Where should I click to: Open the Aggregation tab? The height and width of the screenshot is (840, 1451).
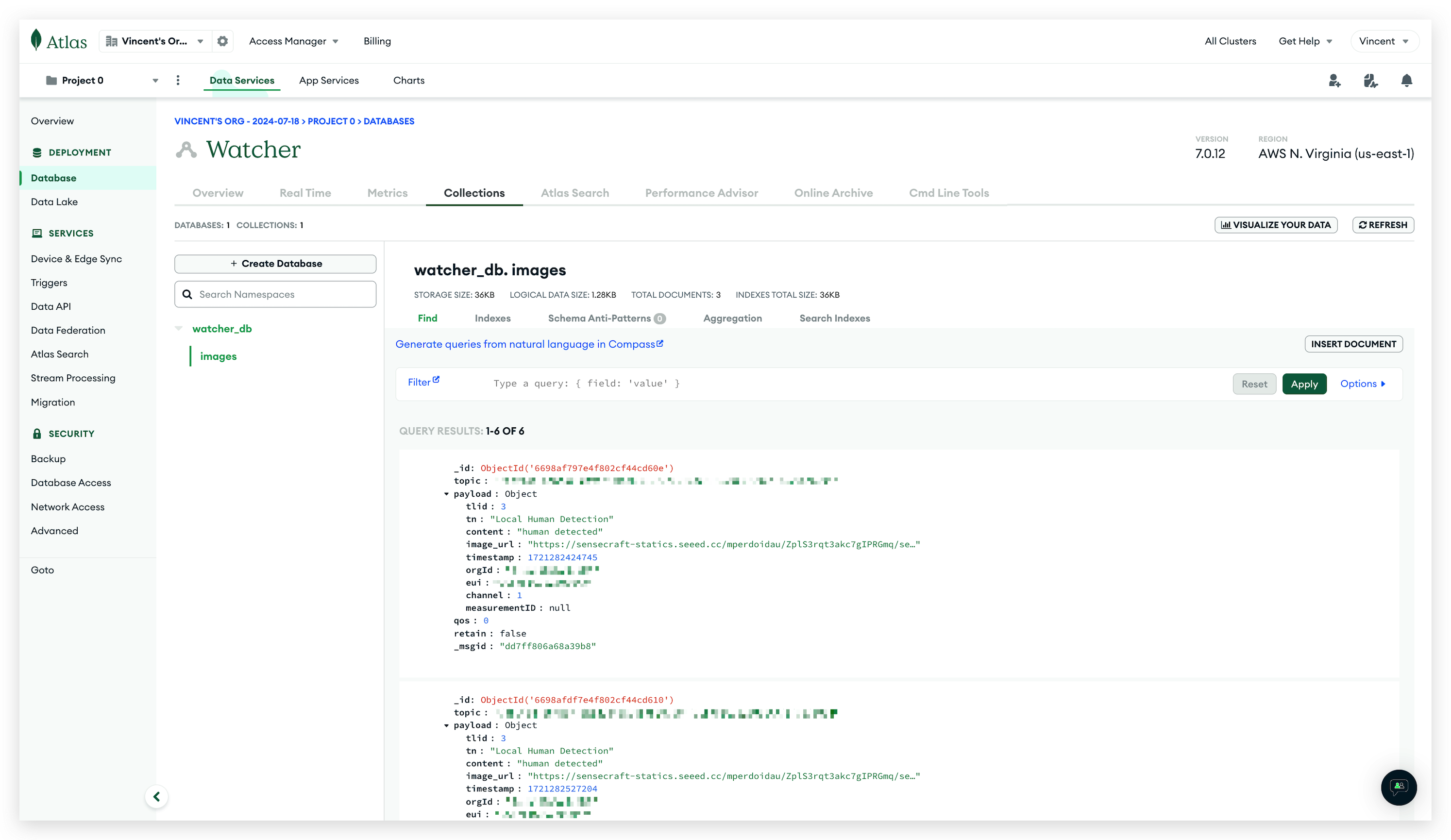[732, 318]
